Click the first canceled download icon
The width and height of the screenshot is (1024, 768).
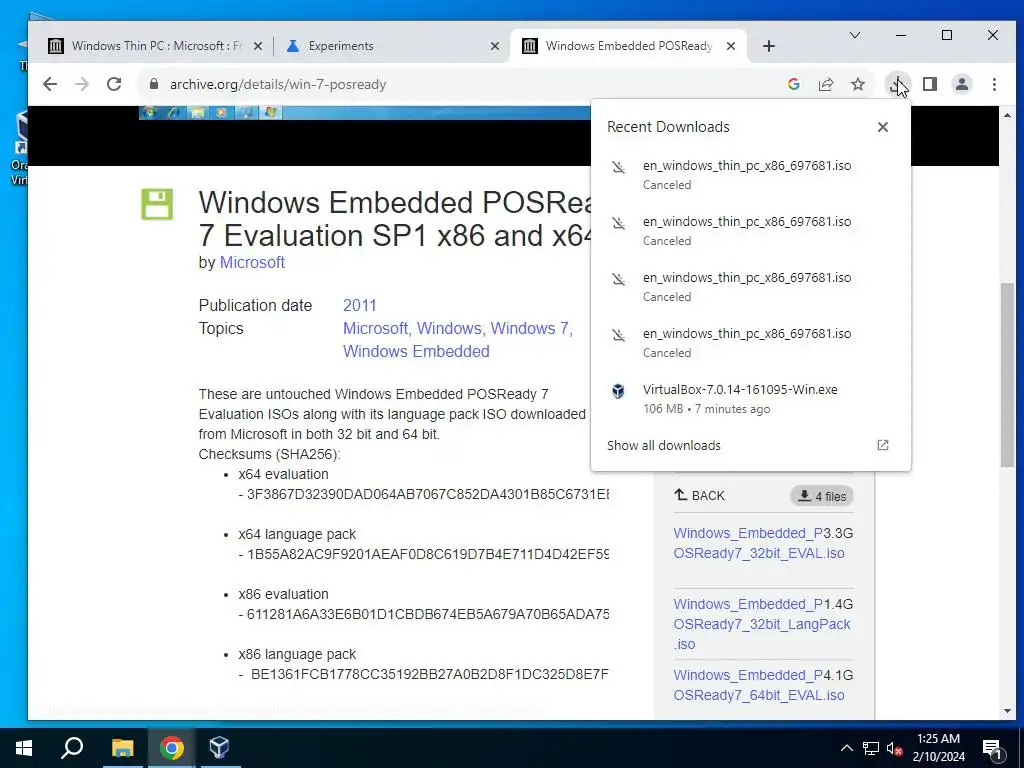point(618,167)
